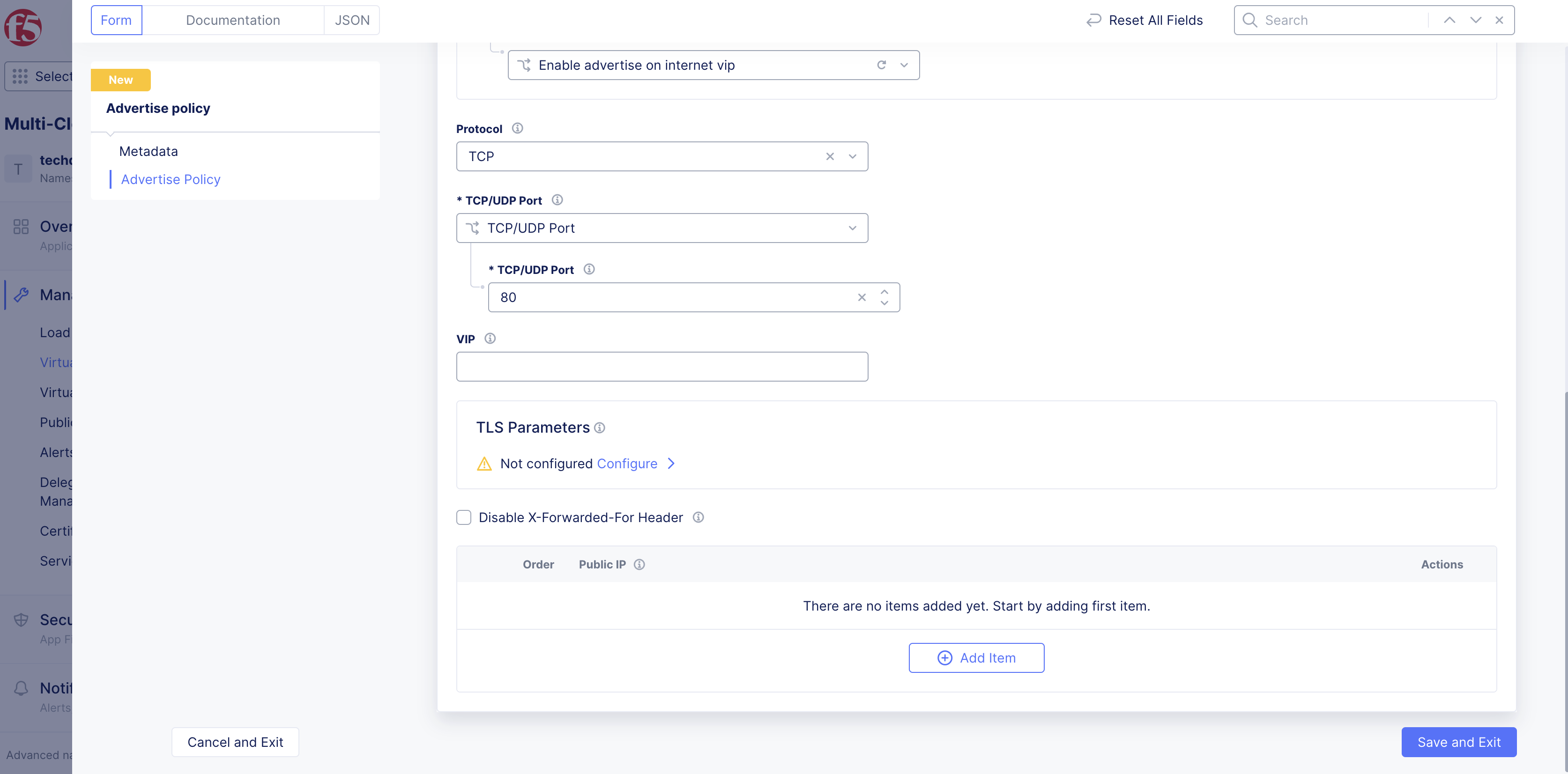The image size is (1568, 774).
Task: Clear the TCP protocol selection
Action: click(x=830, y=156)
